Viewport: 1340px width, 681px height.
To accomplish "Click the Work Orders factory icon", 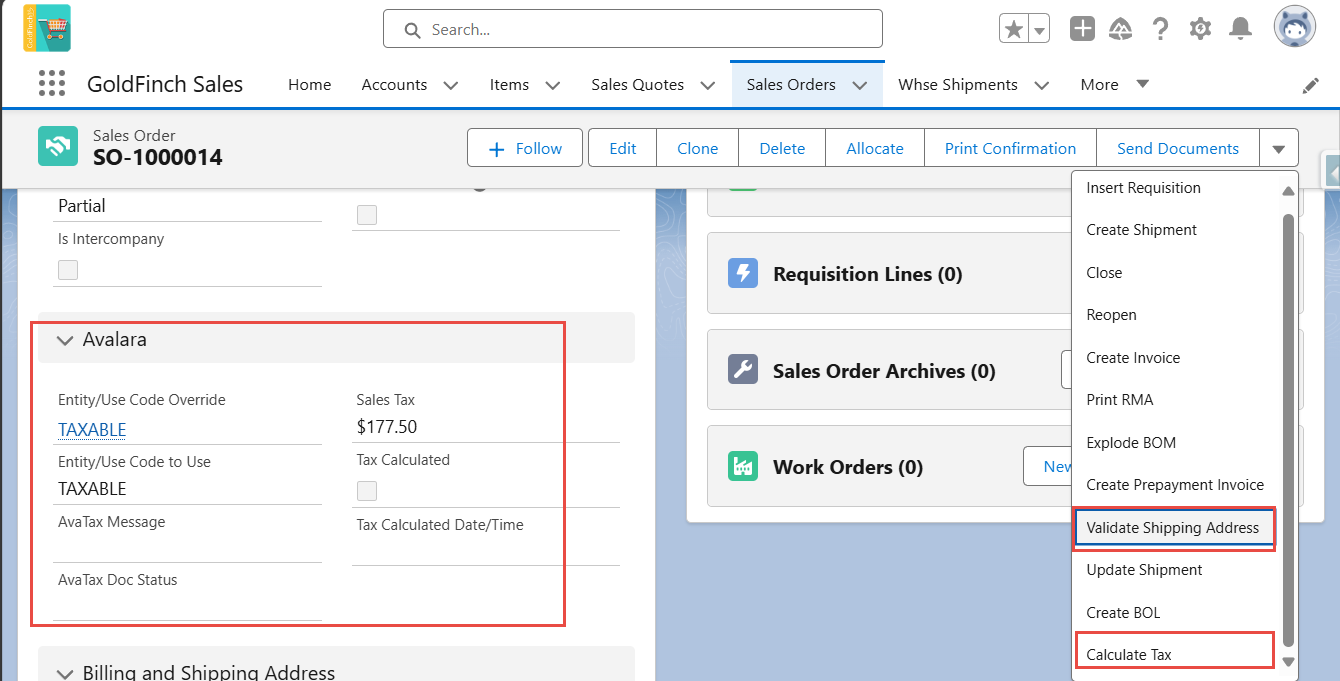I will [743, 466].
